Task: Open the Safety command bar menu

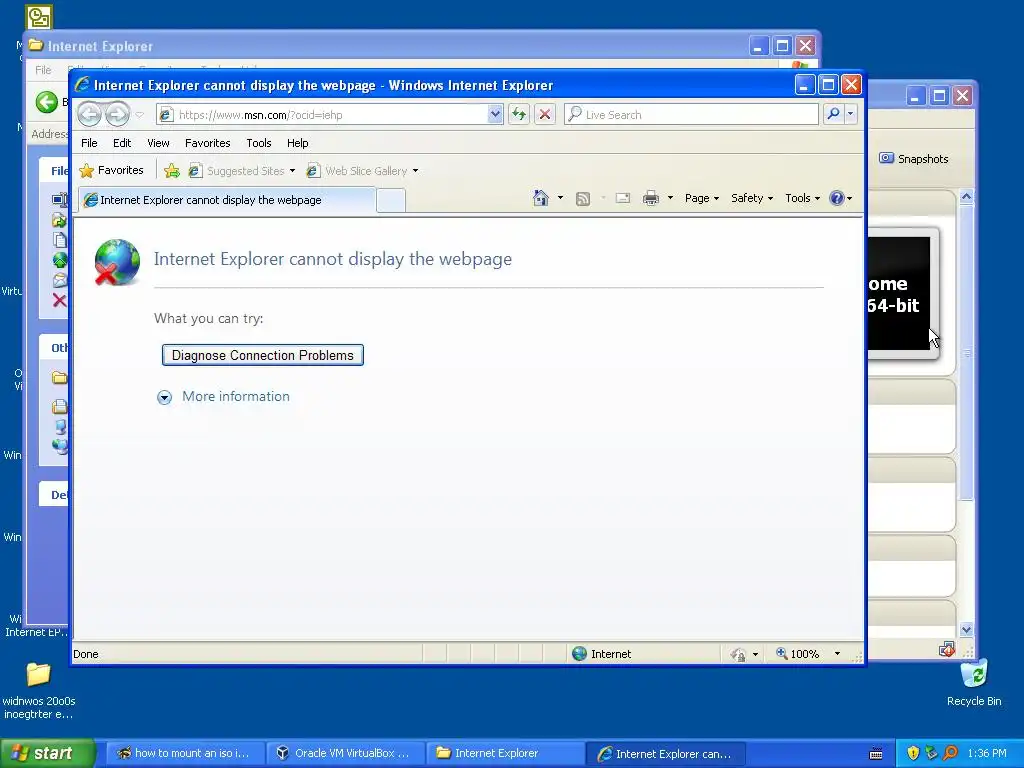Action: click(752, 198)
